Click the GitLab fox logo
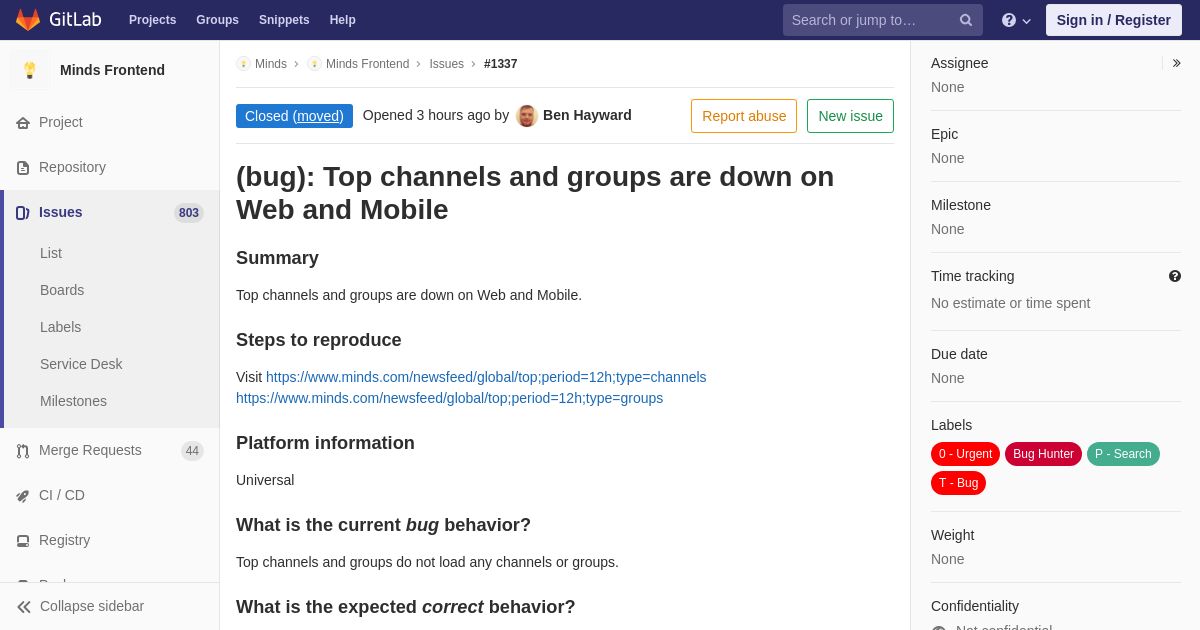This screenshot has height=630, width=1200. (28, 20)
